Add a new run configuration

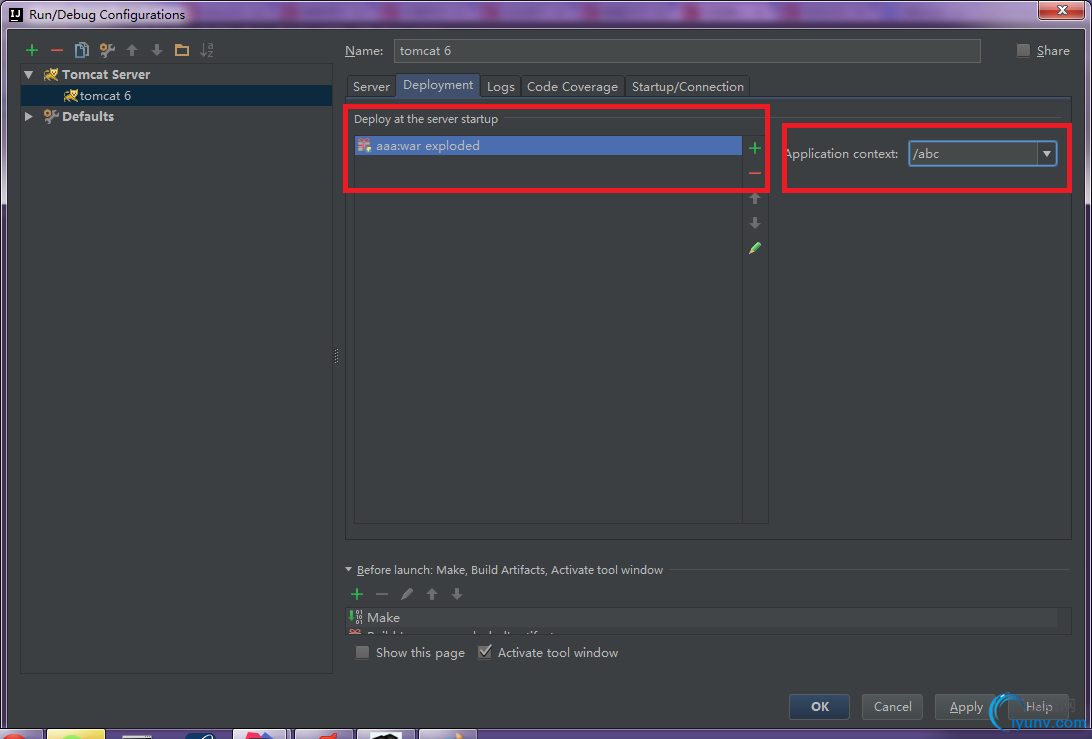[32, 50]
